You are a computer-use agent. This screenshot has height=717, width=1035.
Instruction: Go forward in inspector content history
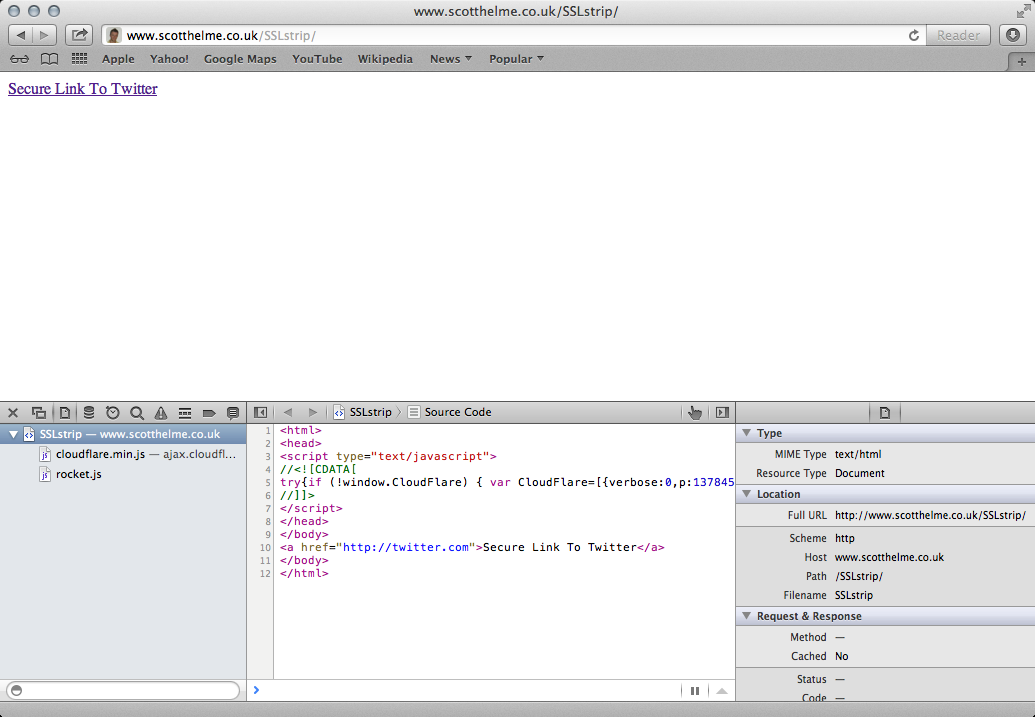[313, 413]
